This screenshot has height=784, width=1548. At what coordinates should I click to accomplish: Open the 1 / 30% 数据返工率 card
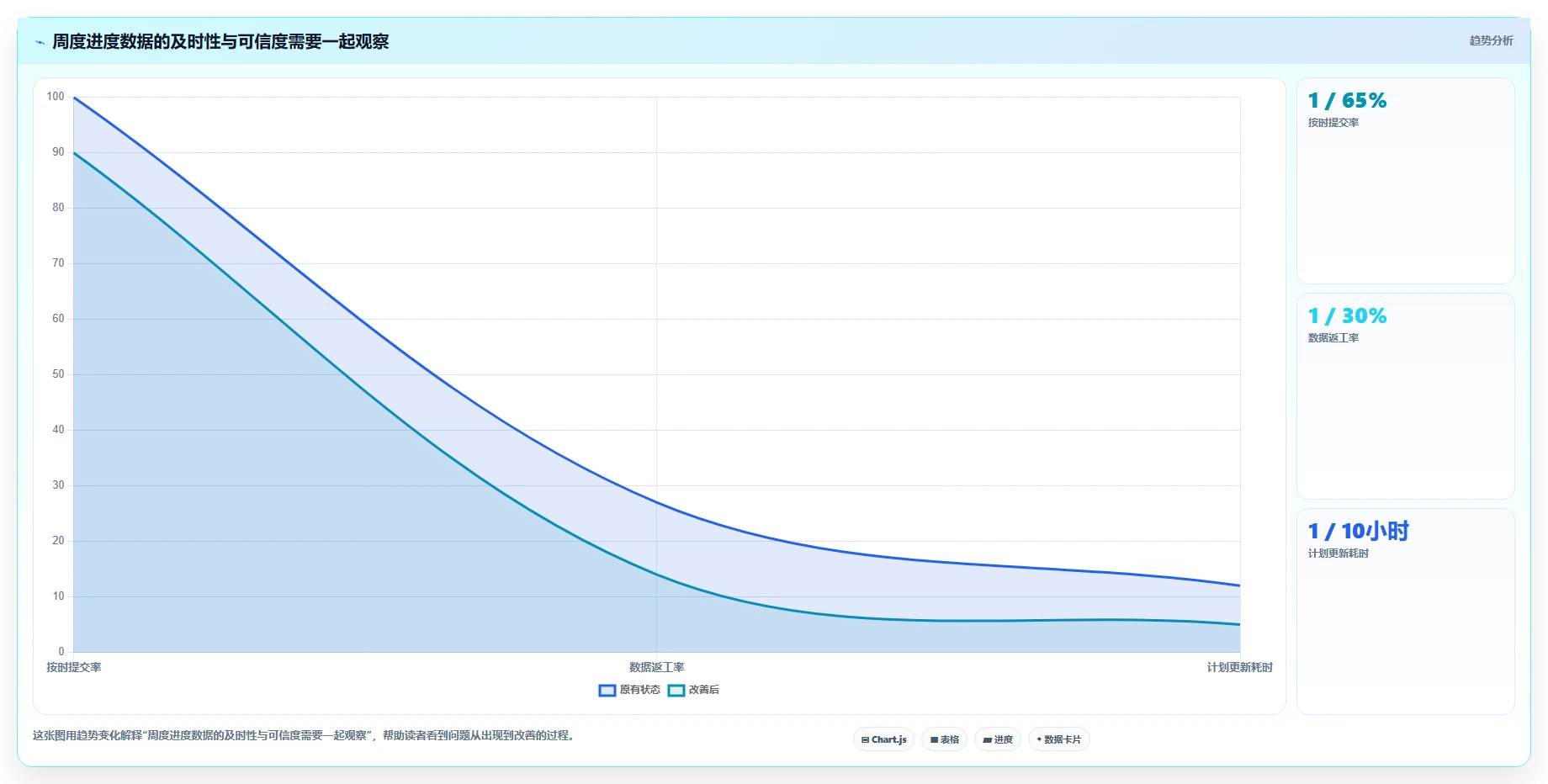pyautogui.click(x=1405, y=396)
